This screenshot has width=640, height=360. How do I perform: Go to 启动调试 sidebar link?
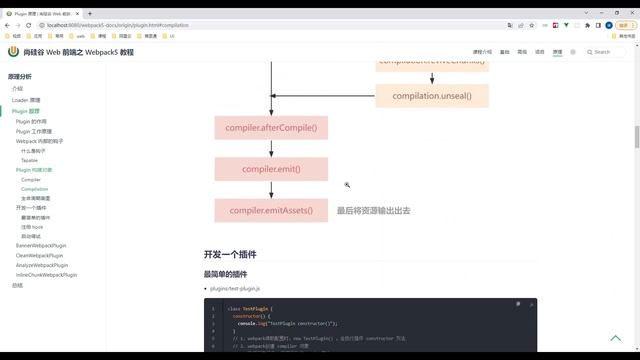pos(31,236)
